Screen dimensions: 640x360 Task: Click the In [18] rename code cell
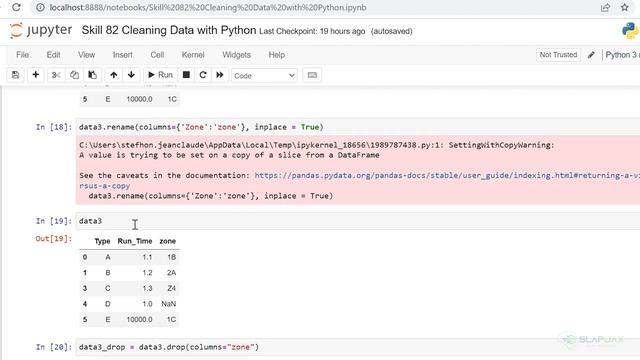point(358,127)
